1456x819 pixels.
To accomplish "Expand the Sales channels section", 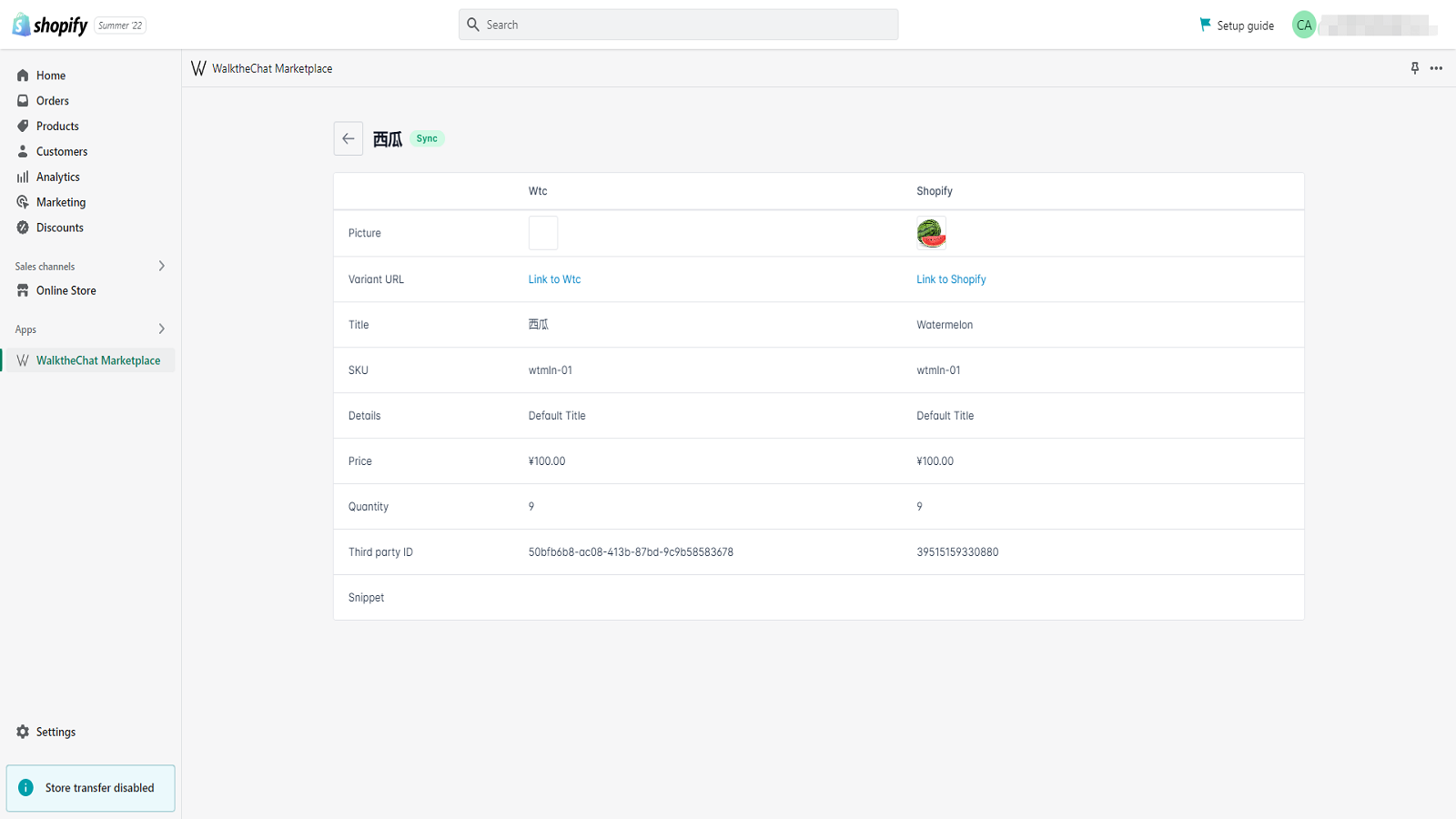I will click(x=161, y=266).
